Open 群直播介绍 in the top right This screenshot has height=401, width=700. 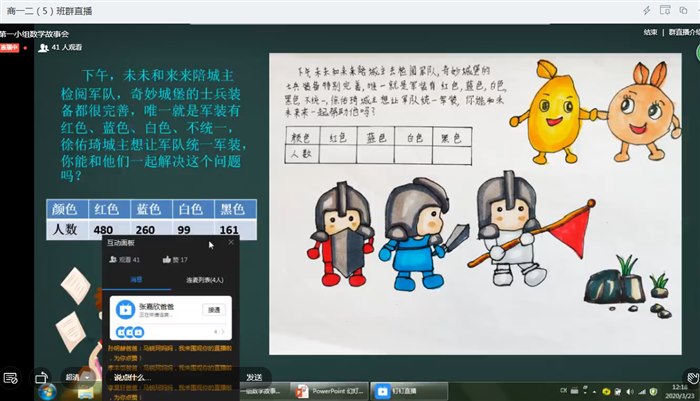[682, 31]
